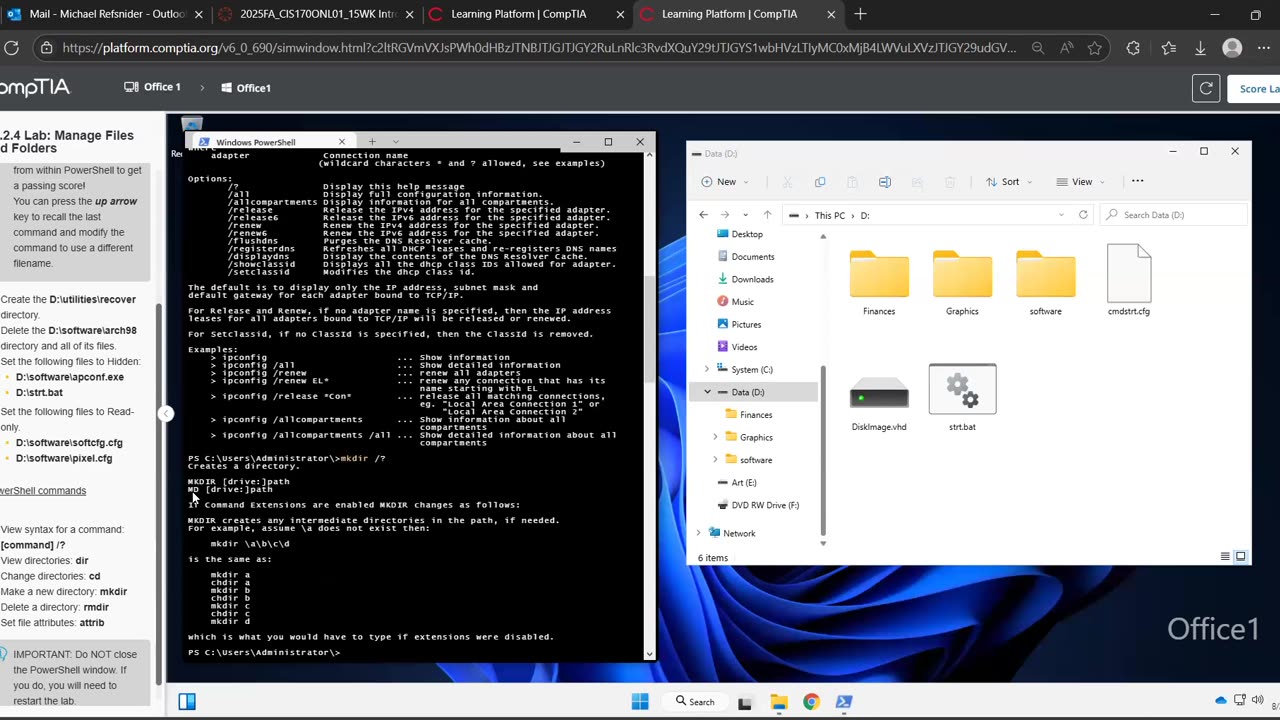
Task: Open recent locations dropdown beside navigation arrows
Action: coord(745,215)
